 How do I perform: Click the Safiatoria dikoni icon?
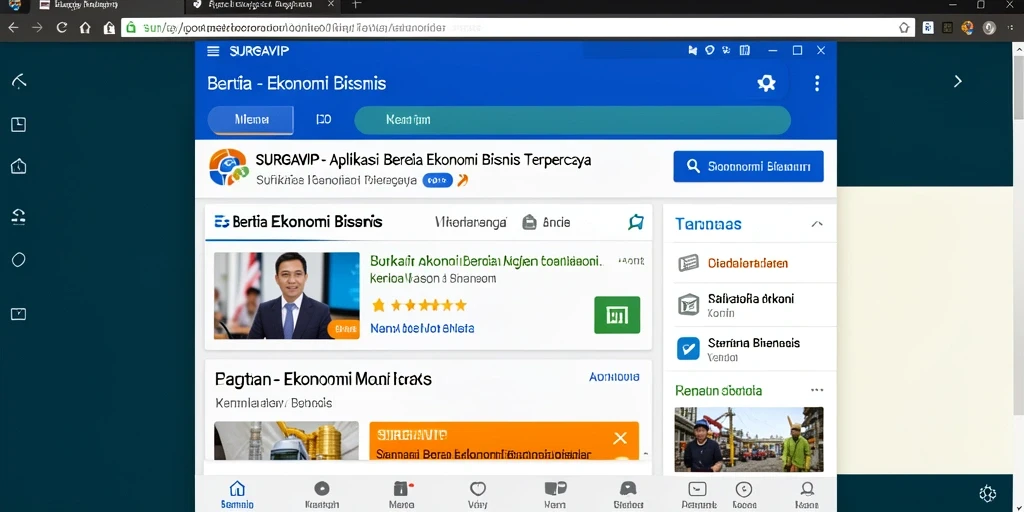[688, 304]
